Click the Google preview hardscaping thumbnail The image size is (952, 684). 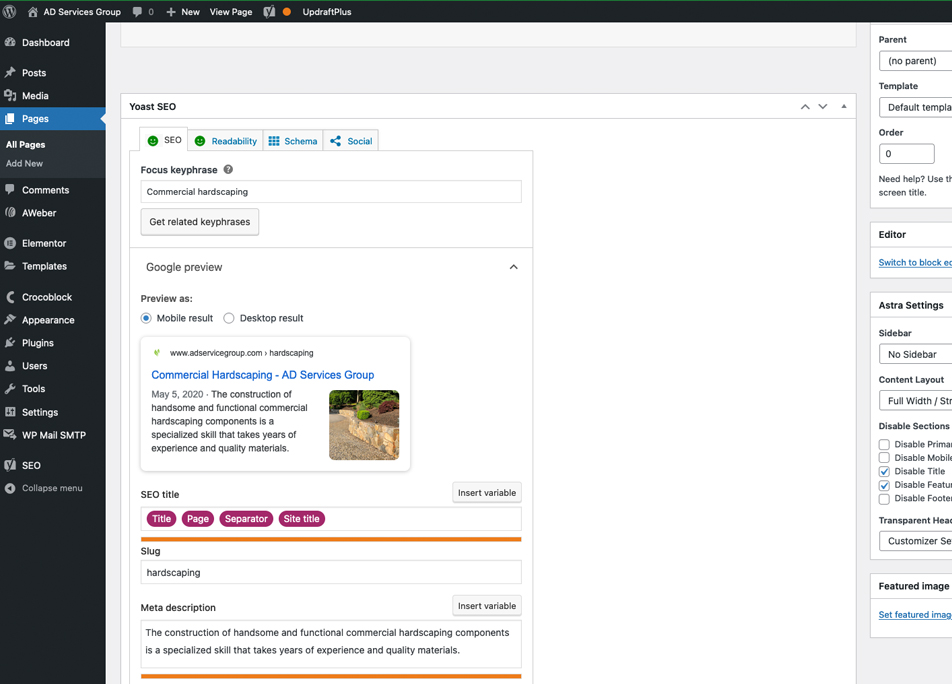[x=364, y=425]
